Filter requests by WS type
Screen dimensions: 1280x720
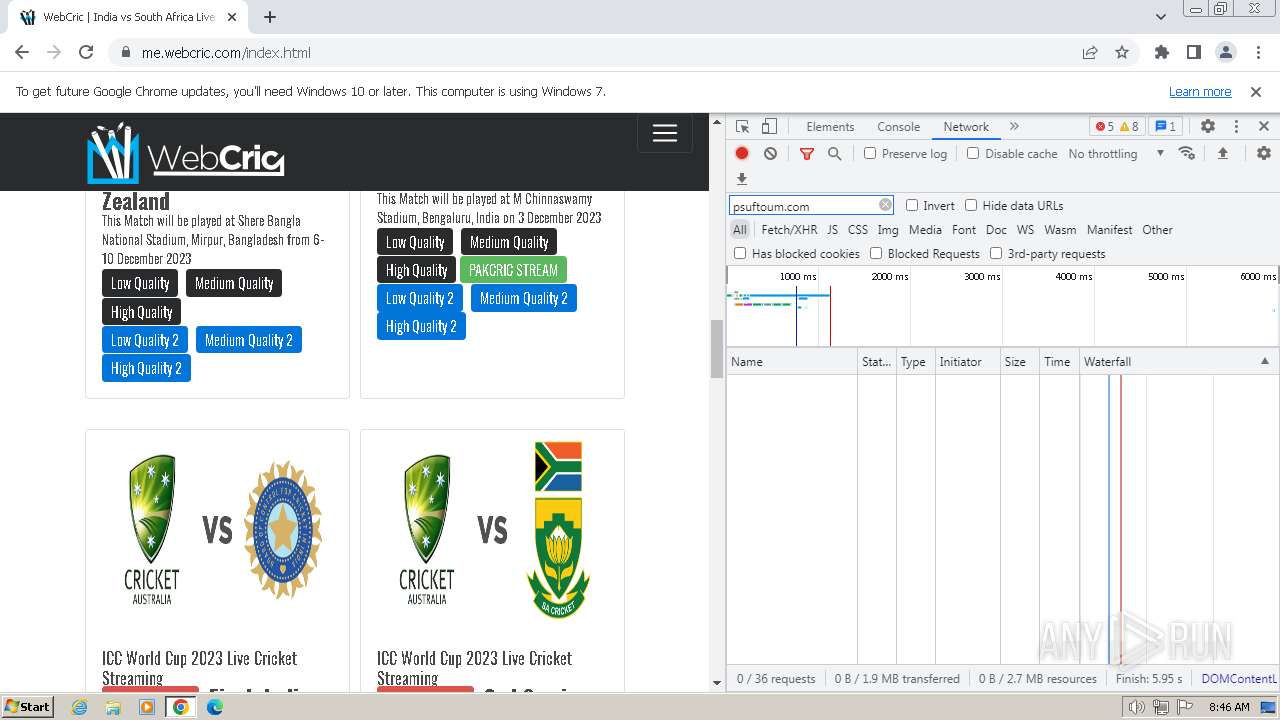tap(1025, 230)
